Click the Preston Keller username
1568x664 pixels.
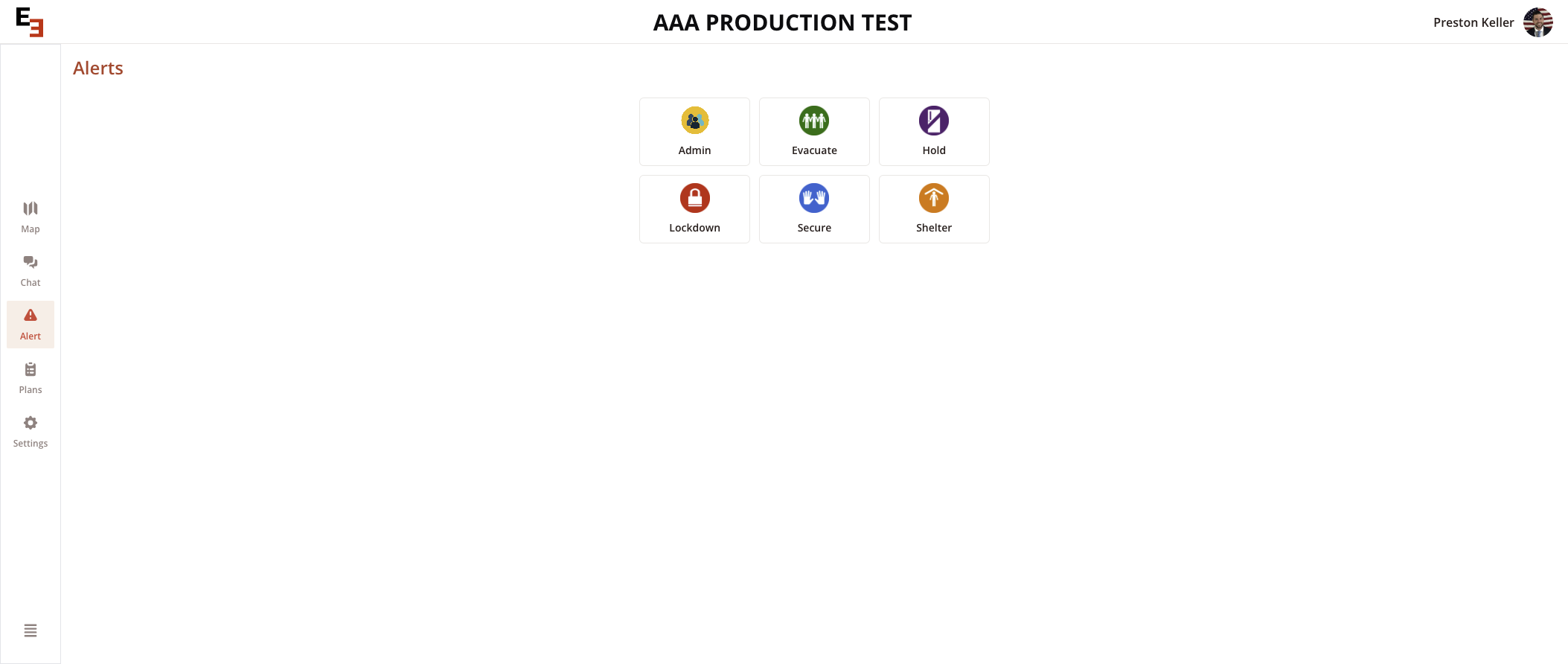1473,22
